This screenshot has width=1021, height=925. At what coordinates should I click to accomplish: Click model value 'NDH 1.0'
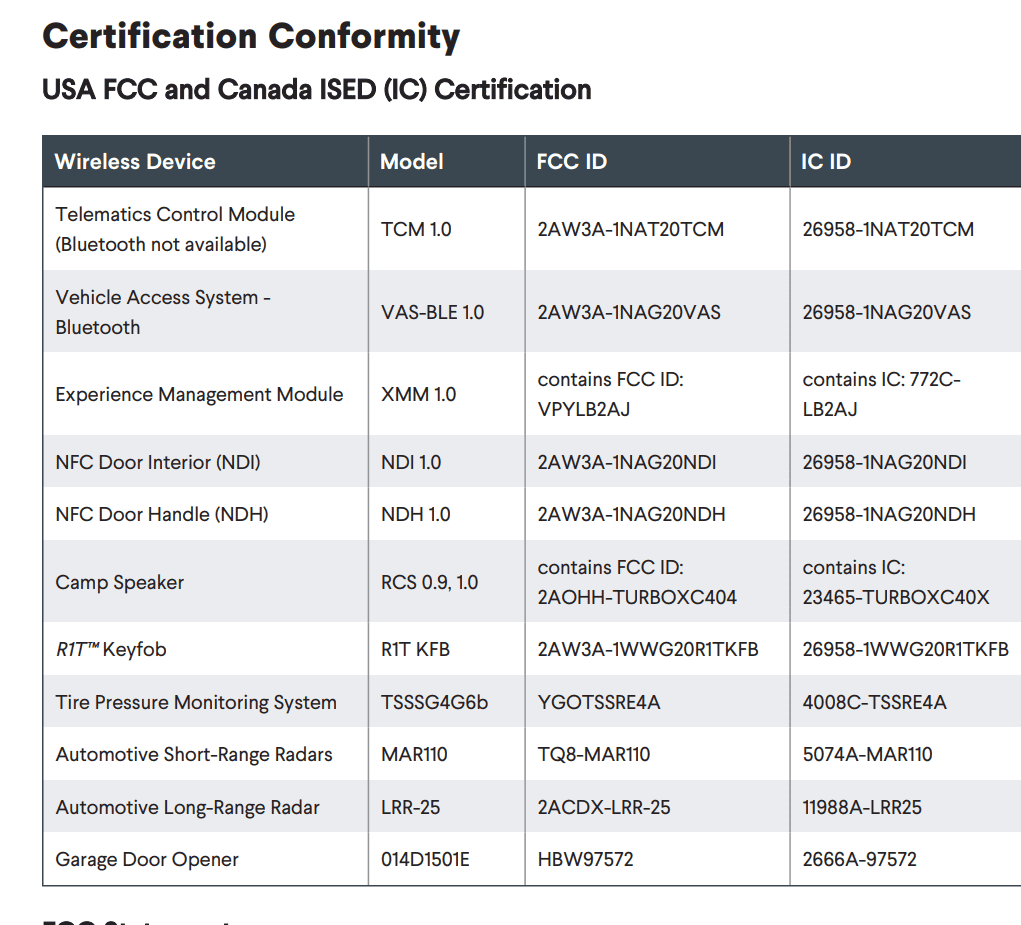tap(415, 514)
